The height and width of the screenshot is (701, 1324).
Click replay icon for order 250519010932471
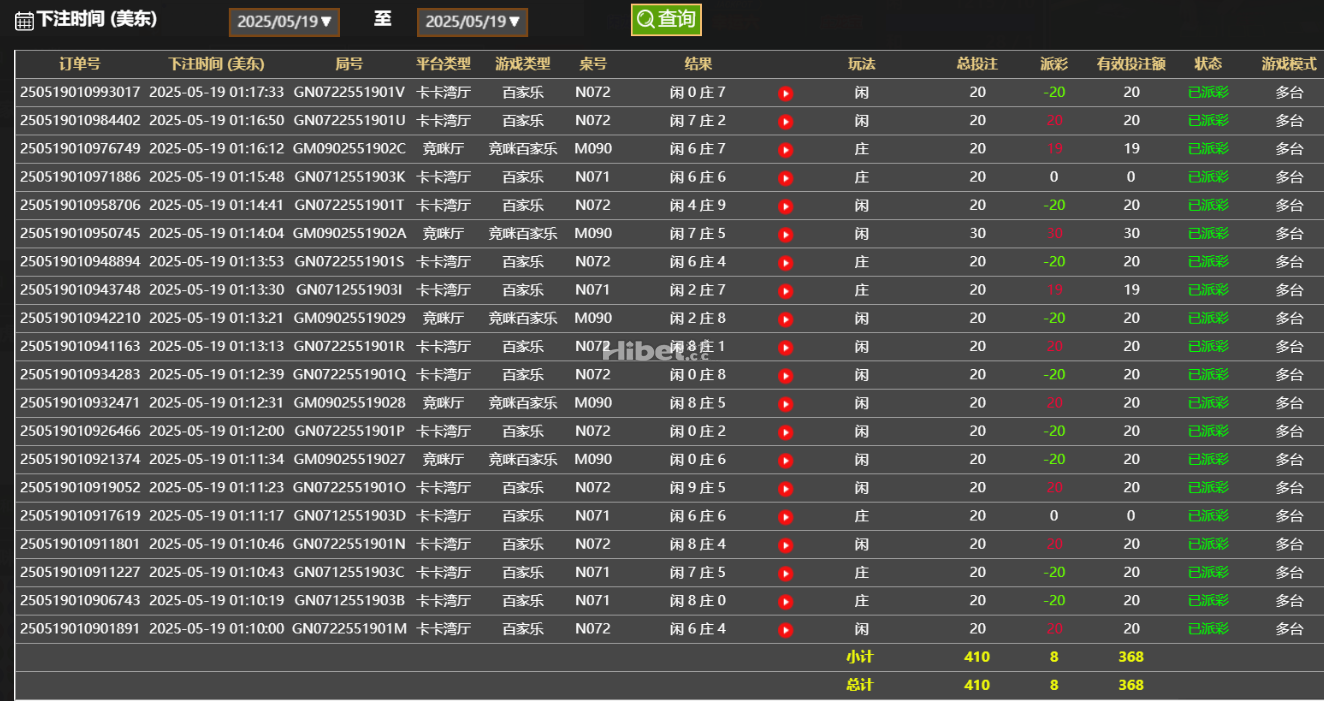pos(786,404)
